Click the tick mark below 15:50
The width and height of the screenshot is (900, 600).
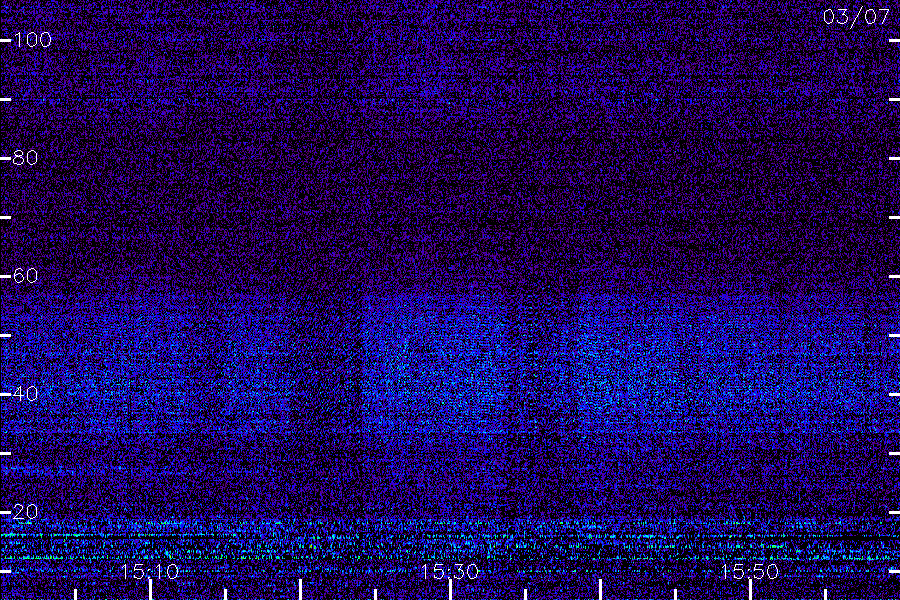[x=750, y=590]
